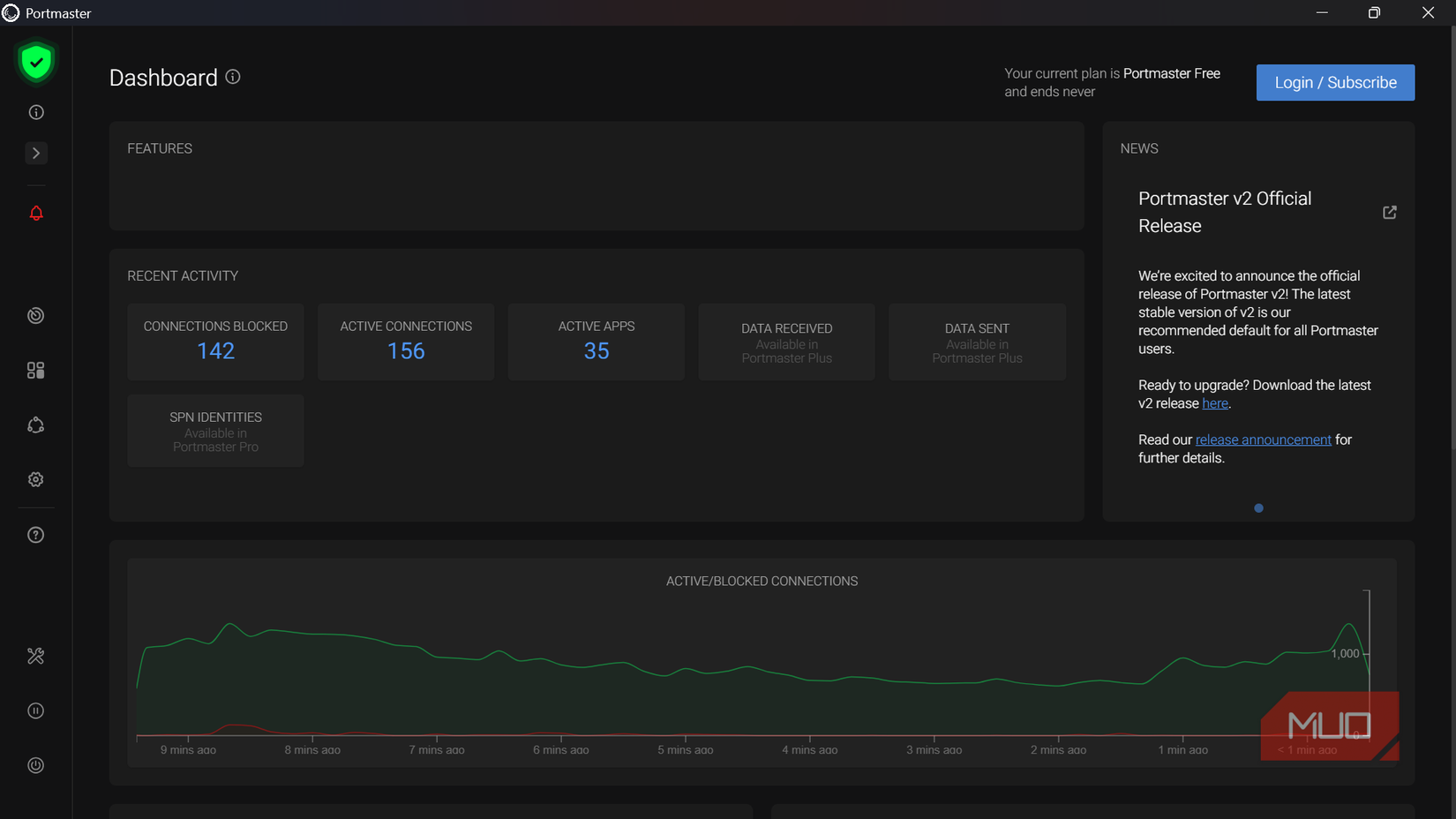Open the Active Apps 35 card

point(597,342)
